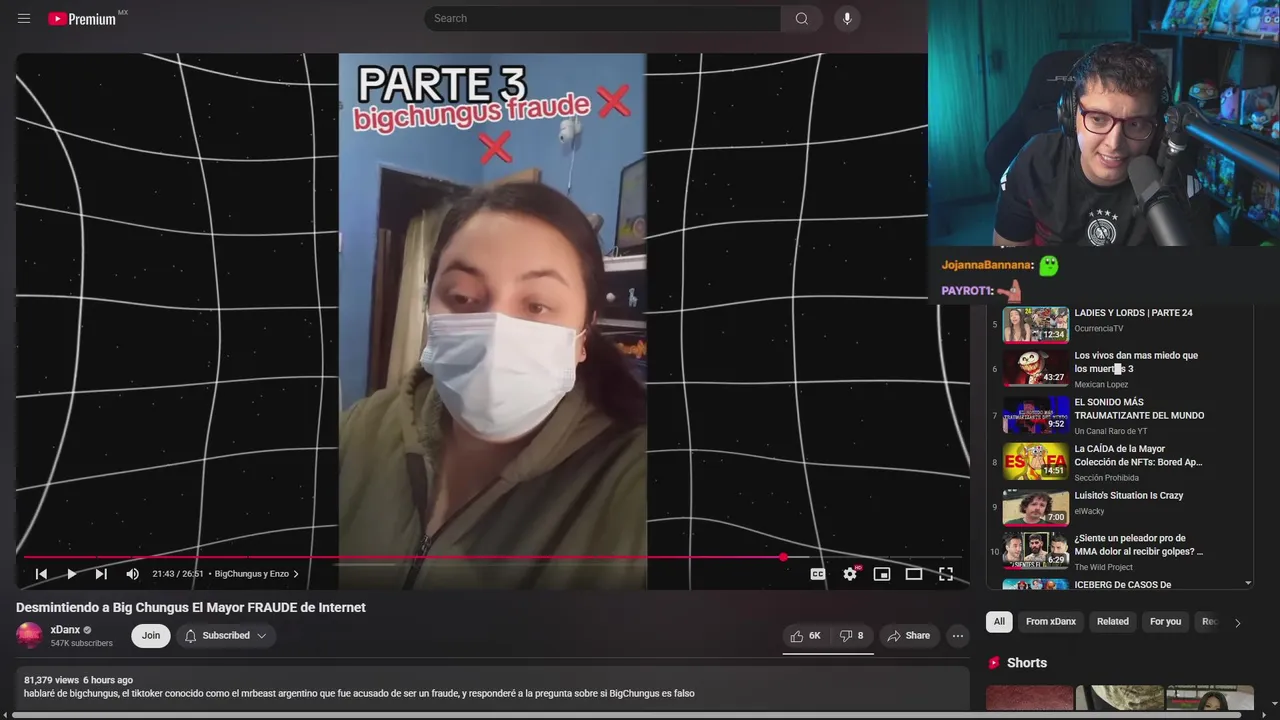
Task: Select the For you chip
Action: click(x=1165, y=621)
